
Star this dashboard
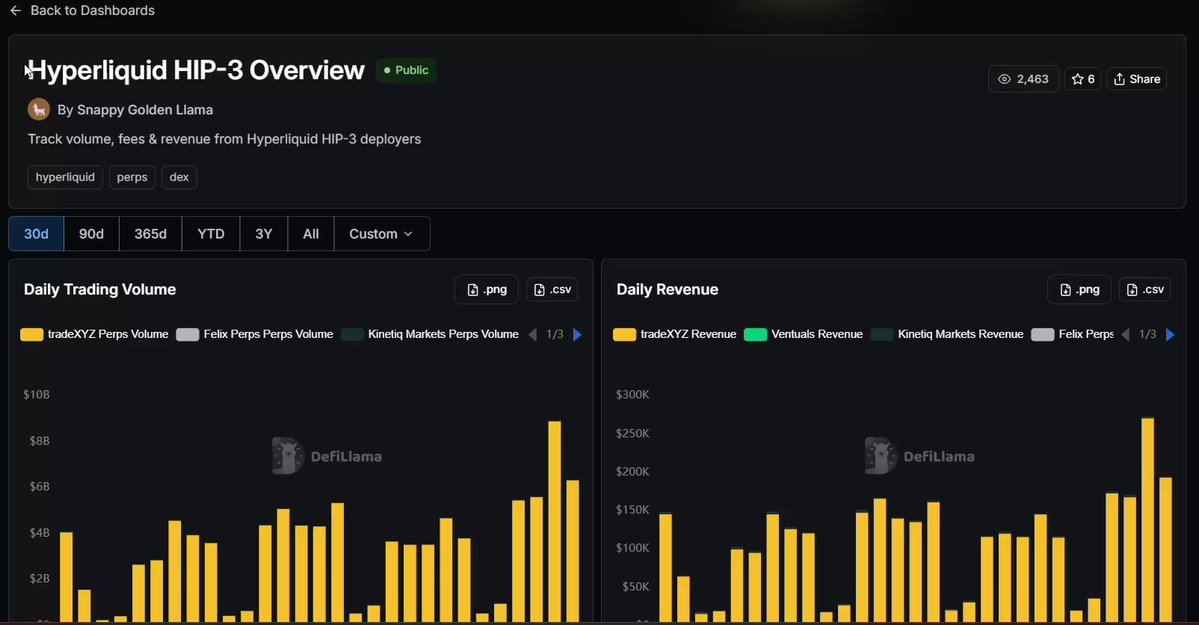tap(1083, 79)
